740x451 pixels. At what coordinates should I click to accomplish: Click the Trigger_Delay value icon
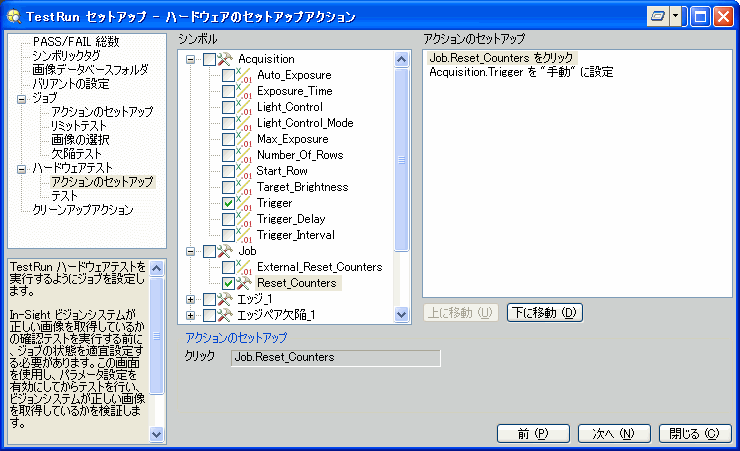coord(244,219)
